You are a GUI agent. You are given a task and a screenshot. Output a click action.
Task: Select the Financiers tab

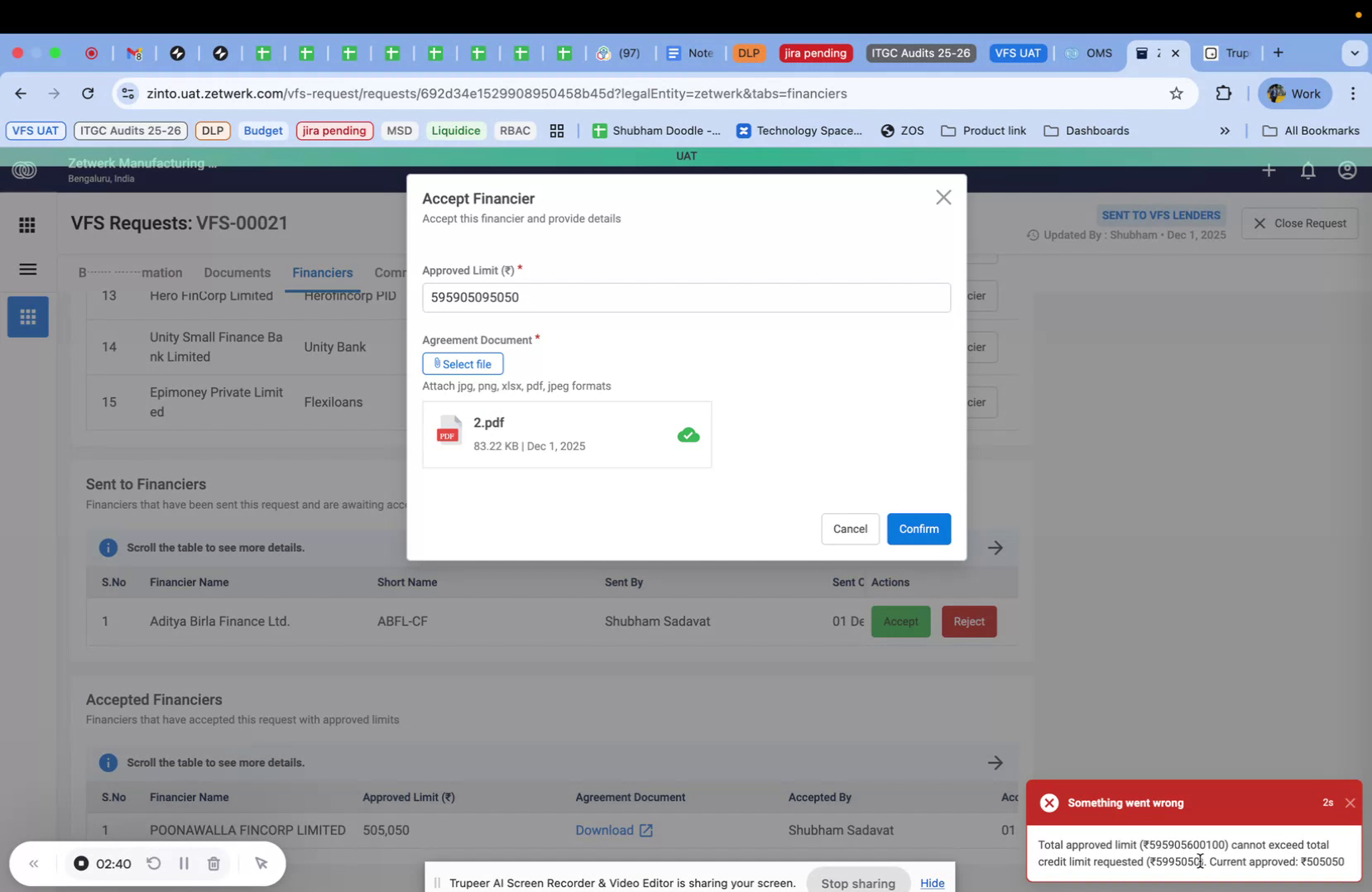322,272
